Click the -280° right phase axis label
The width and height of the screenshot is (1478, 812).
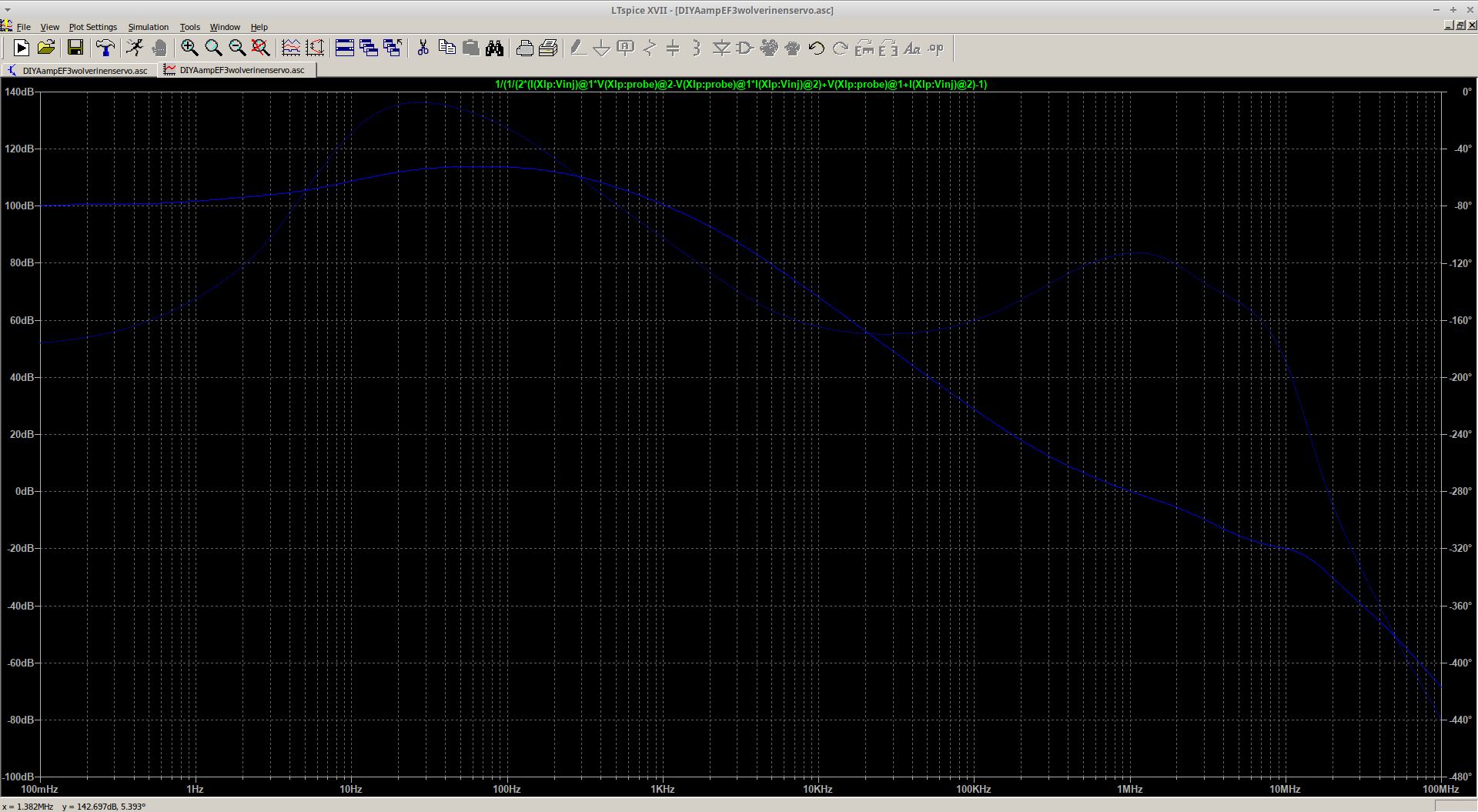tap(1460, 491)
